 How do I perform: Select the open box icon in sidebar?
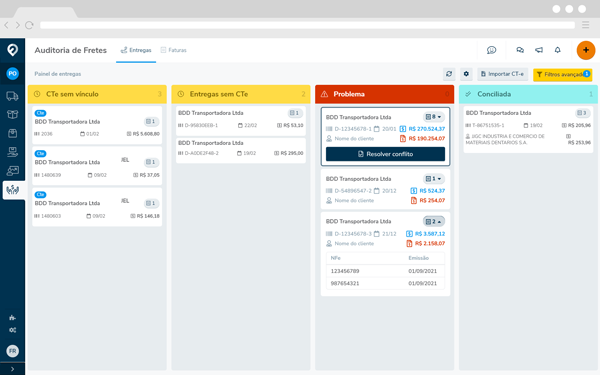[x=12, y=114]
